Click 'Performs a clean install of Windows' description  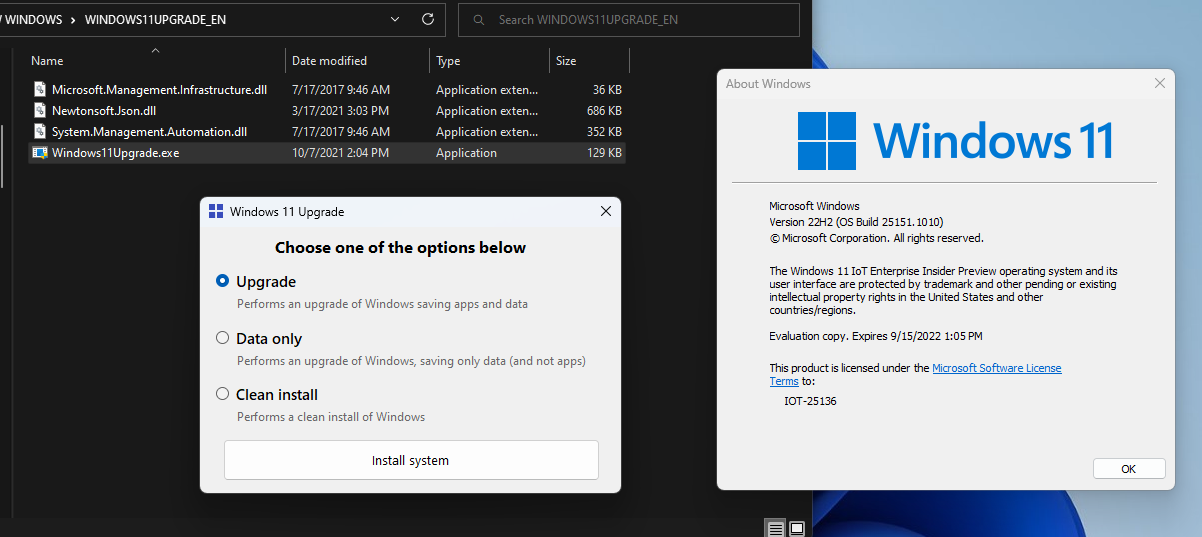click(331, 417)
